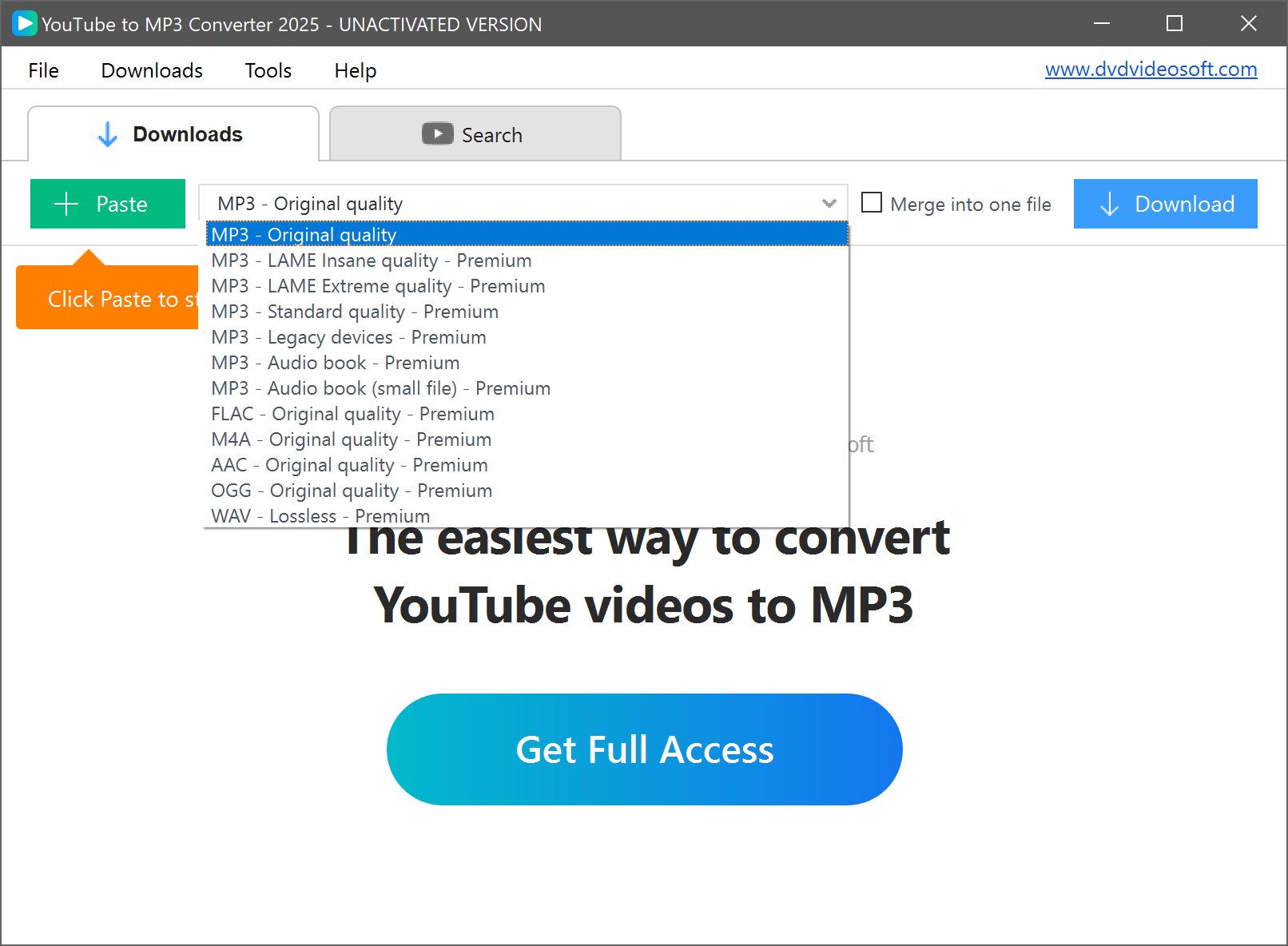Select MP3 - Original quality option
This screenshot has height=946, width=1288.
(x=527, y=234)
